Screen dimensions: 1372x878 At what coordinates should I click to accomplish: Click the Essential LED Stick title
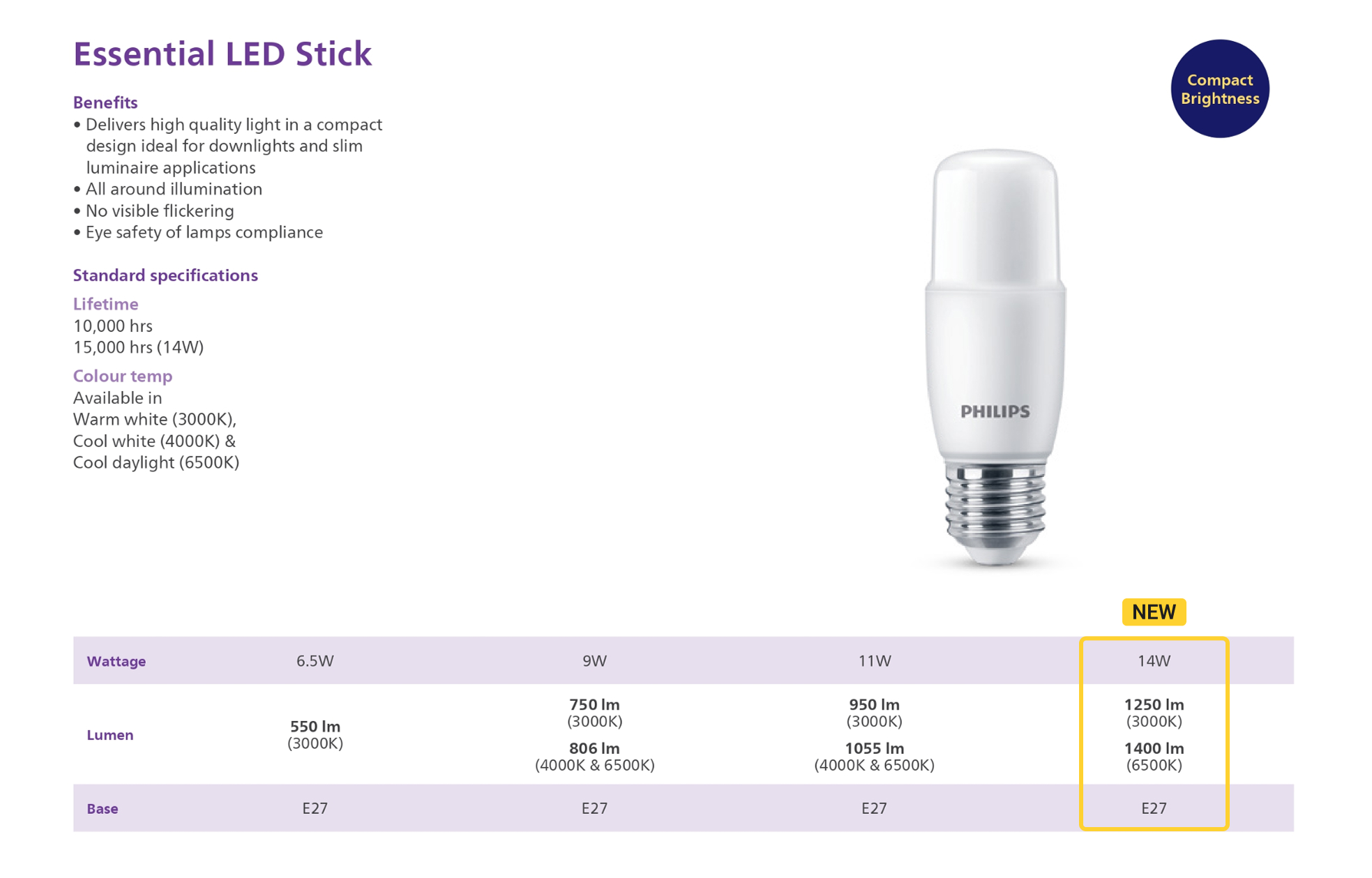point(223,54)
